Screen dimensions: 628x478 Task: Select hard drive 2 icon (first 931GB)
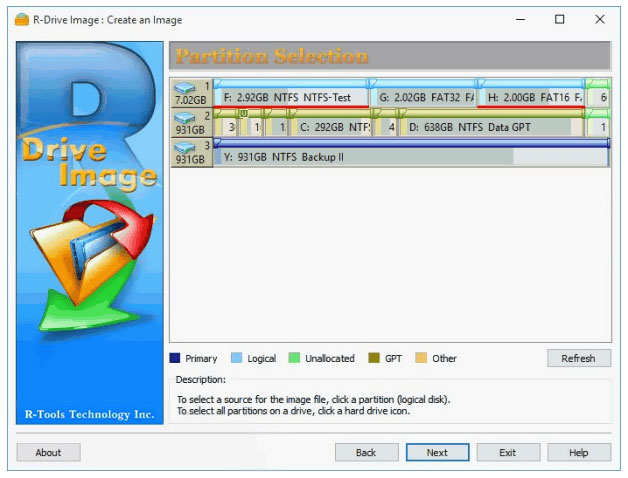tap(191, 123)
